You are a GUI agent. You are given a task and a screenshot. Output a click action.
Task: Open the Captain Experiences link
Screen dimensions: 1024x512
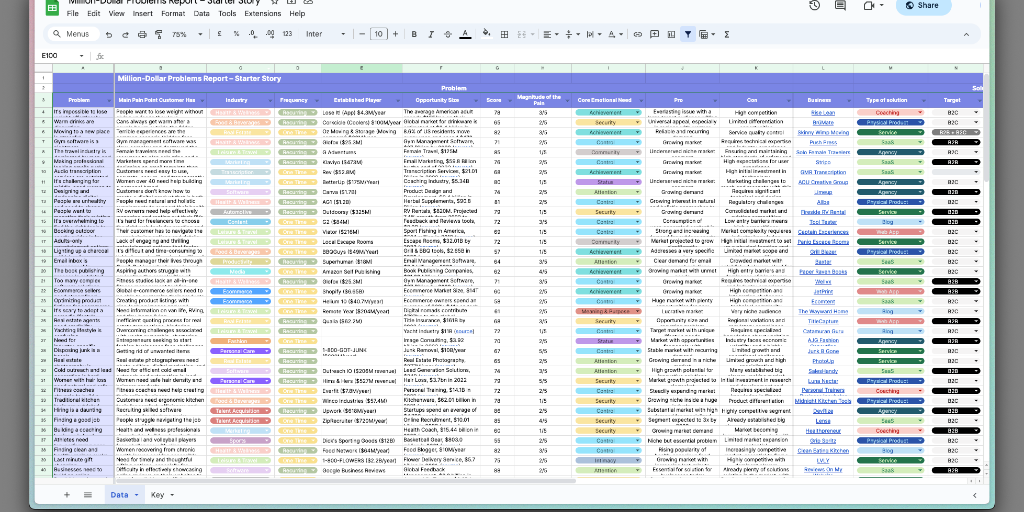point(823,232)
